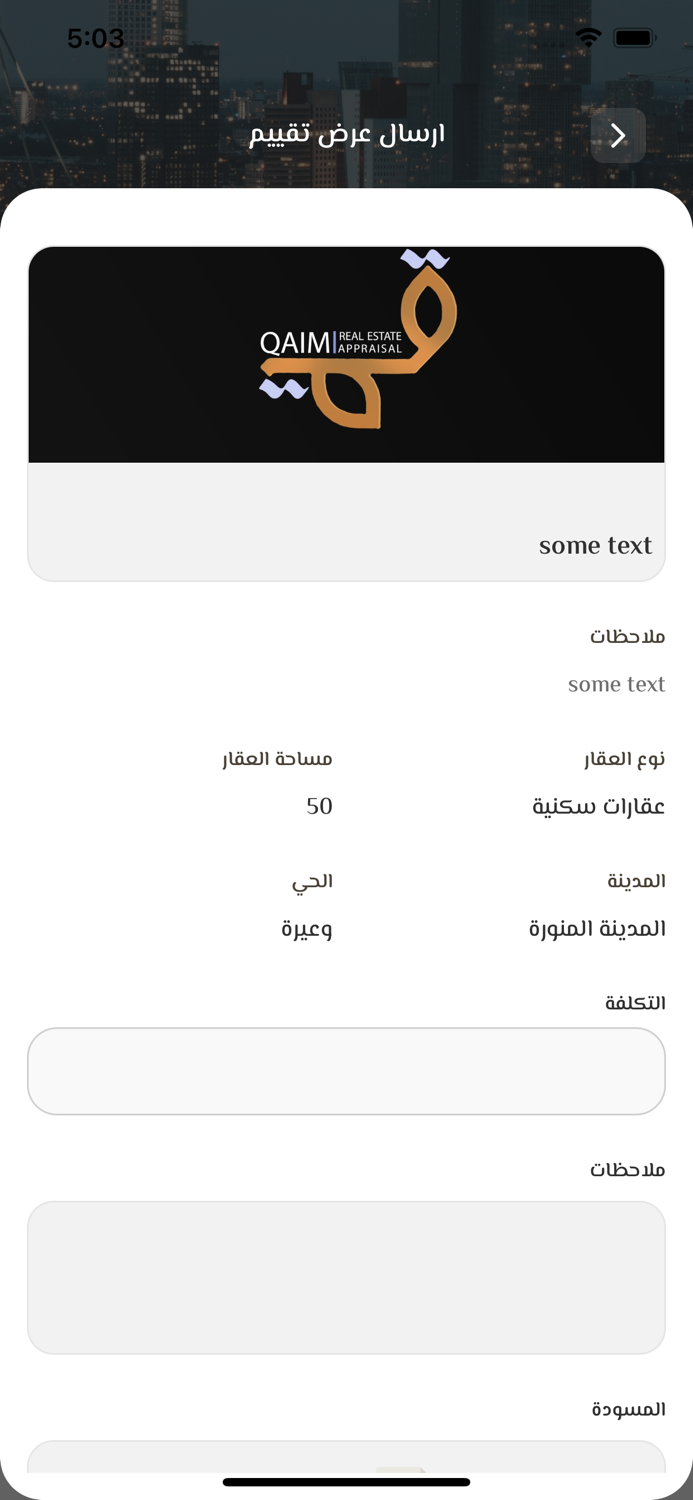Tap the back chevron arrow at top
The image size is (693, 1500).
(x=618, y=135)
